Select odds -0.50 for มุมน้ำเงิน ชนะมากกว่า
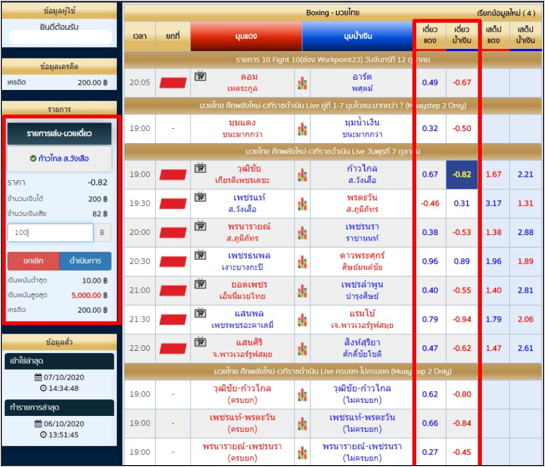Image resolution: width=545 pixels, height=467 pixels. 462,129
